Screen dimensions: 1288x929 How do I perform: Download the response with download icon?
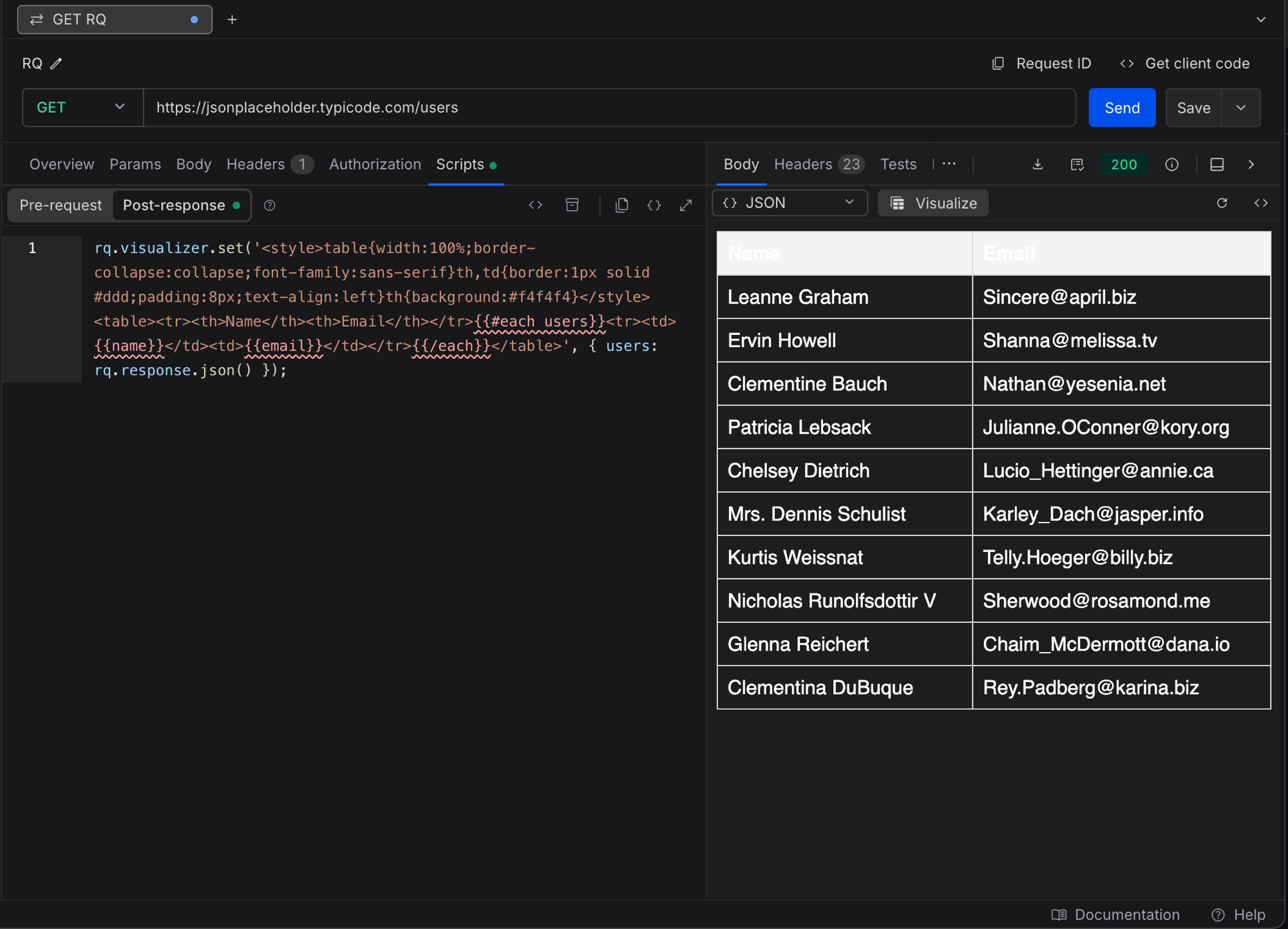[x=1037, y=165]
